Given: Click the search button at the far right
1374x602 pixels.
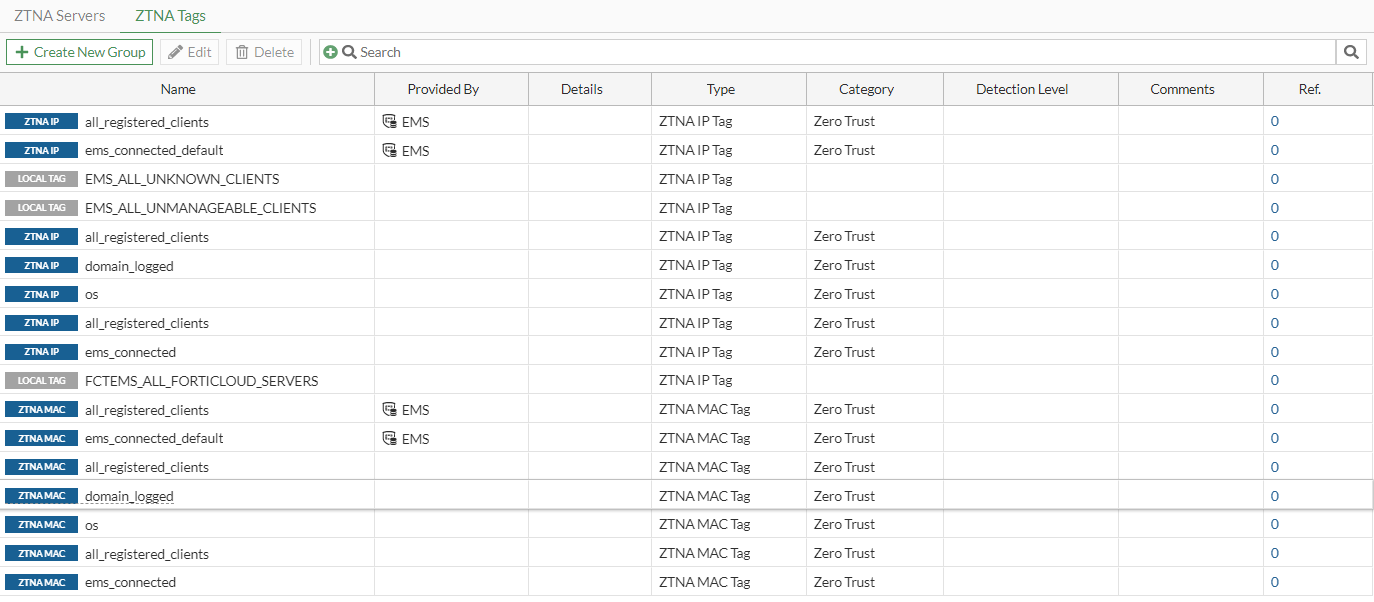Looking at the screenshot, I should pos(1351,52).
